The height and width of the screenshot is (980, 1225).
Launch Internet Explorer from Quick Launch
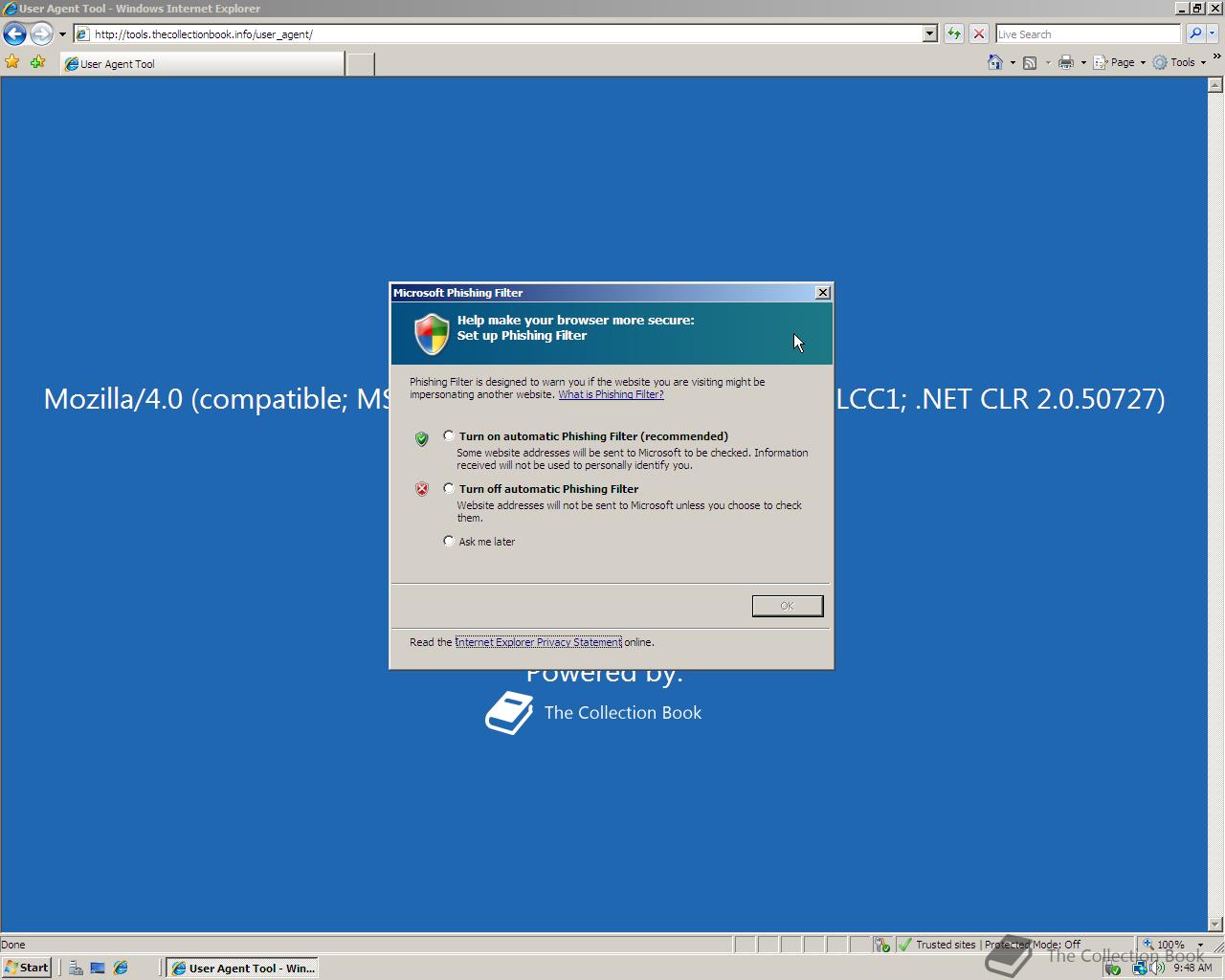[x=121, y=968]
